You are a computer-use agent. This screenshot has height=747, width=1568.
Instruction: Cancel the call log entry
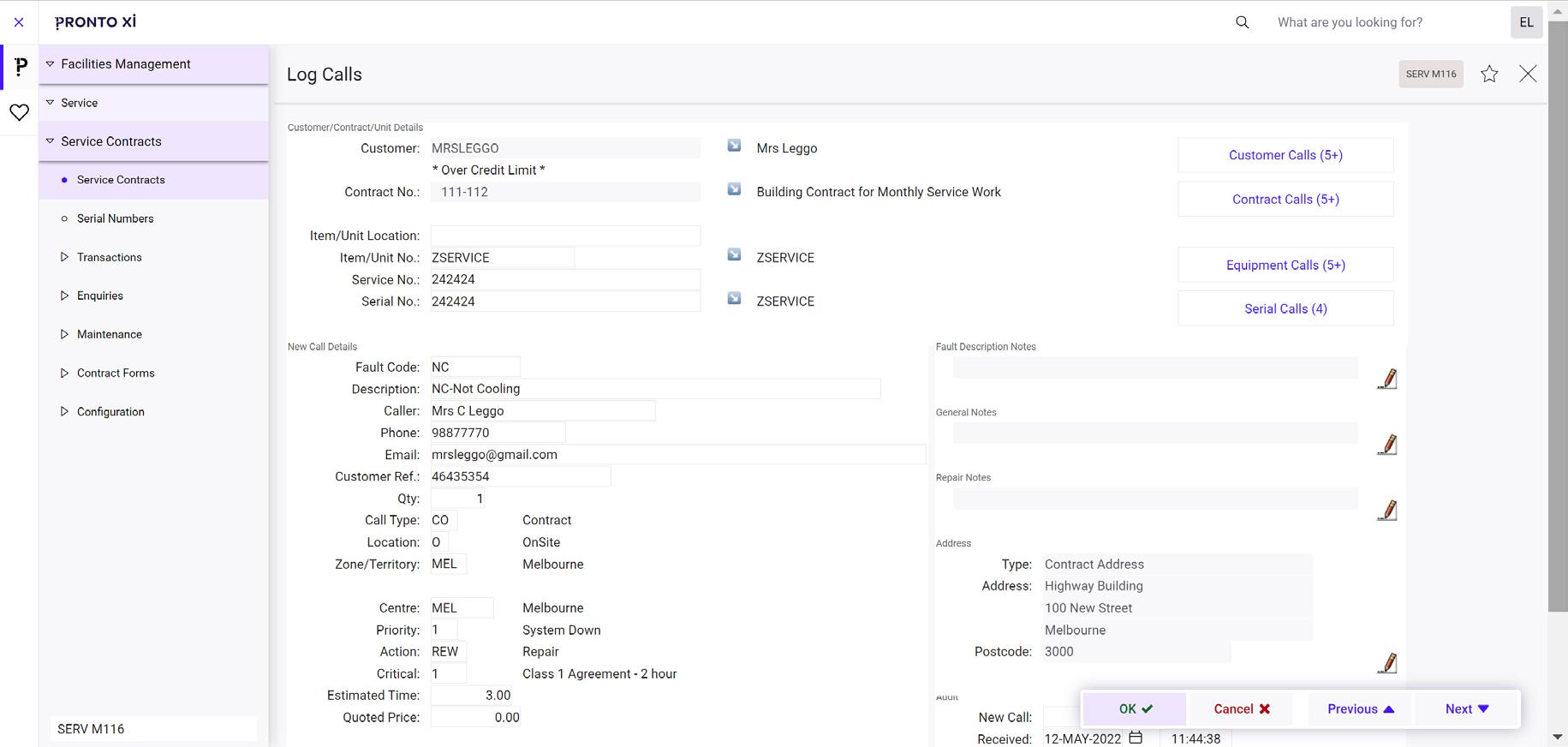tap(1241, 708)
